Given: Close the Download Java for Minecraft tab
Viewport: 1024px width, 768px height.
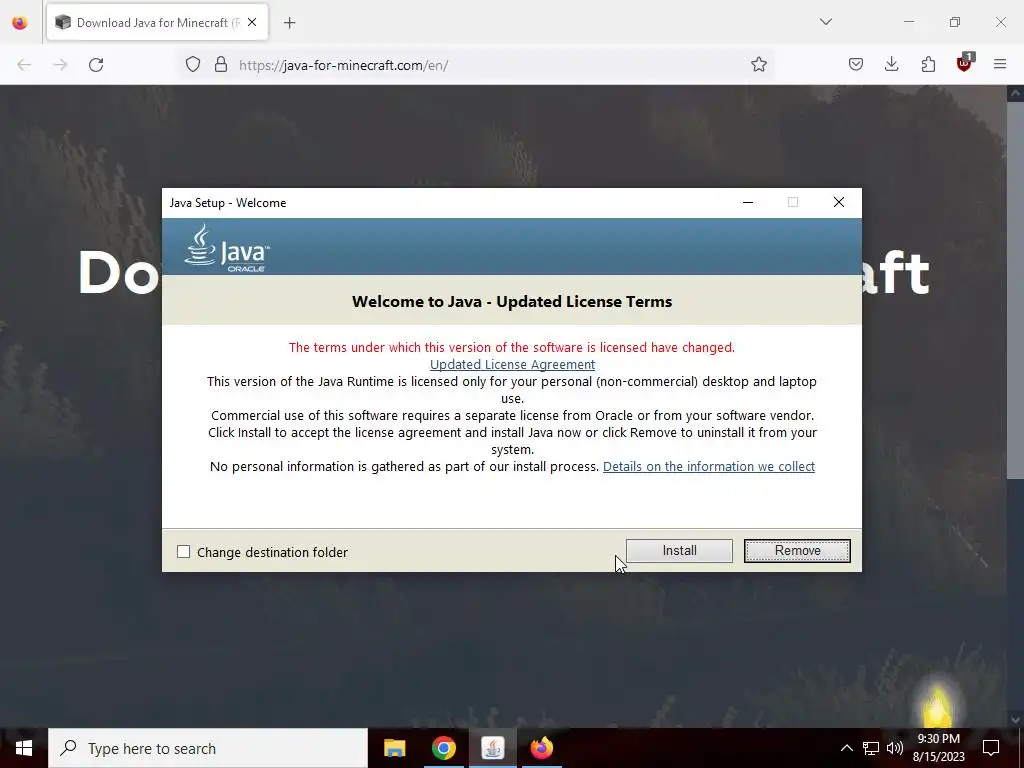Looking at the screenshot, I should (x=252, y=23).
